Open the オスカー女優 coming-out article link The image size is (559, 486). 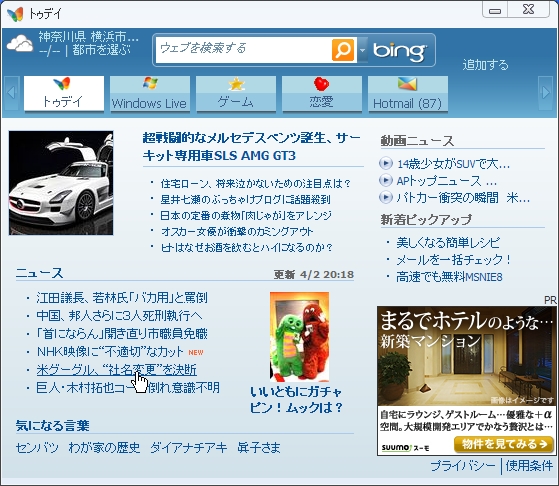point(237,231)
